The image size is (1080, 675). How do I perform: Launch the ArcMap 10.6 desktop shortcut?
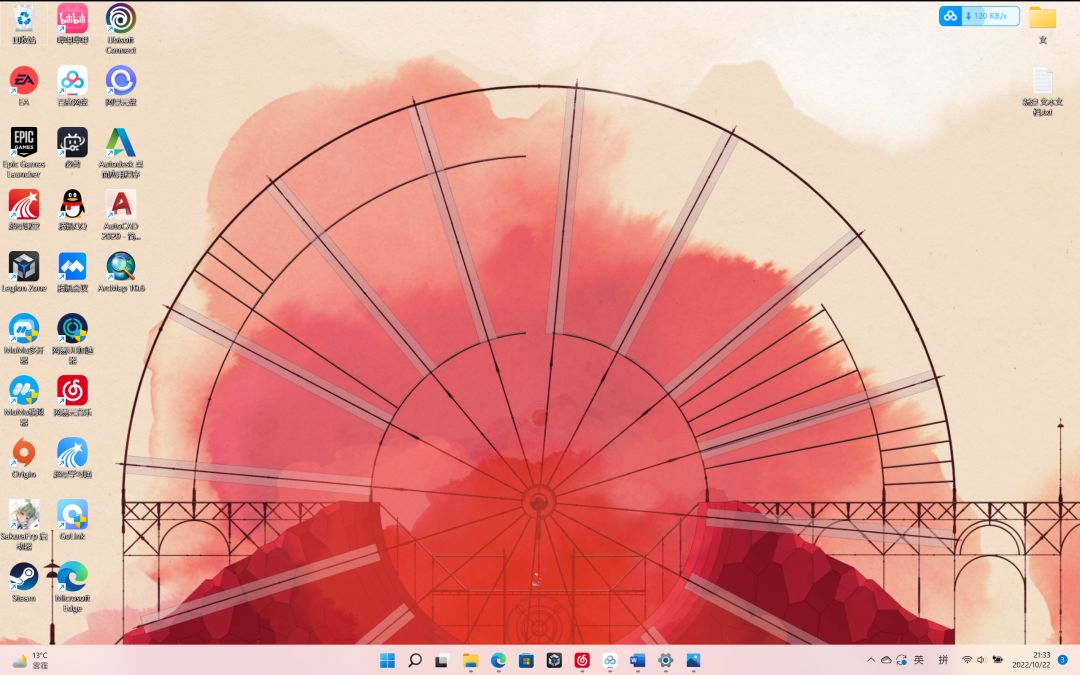pyautogui.click(x=121, y=273)
